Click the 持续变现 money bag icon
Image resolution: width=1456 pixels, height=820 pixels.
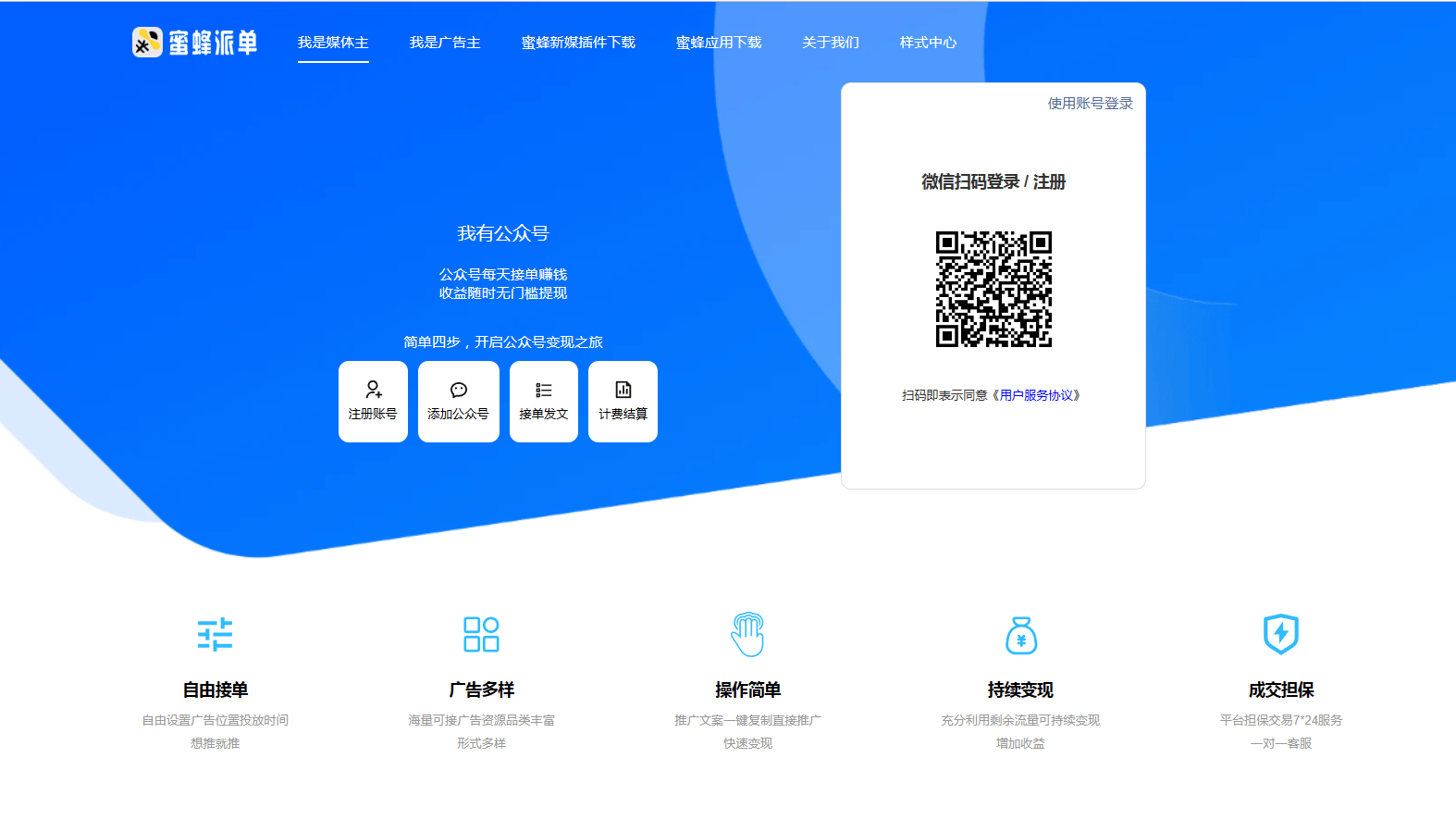pos(1021,635)
